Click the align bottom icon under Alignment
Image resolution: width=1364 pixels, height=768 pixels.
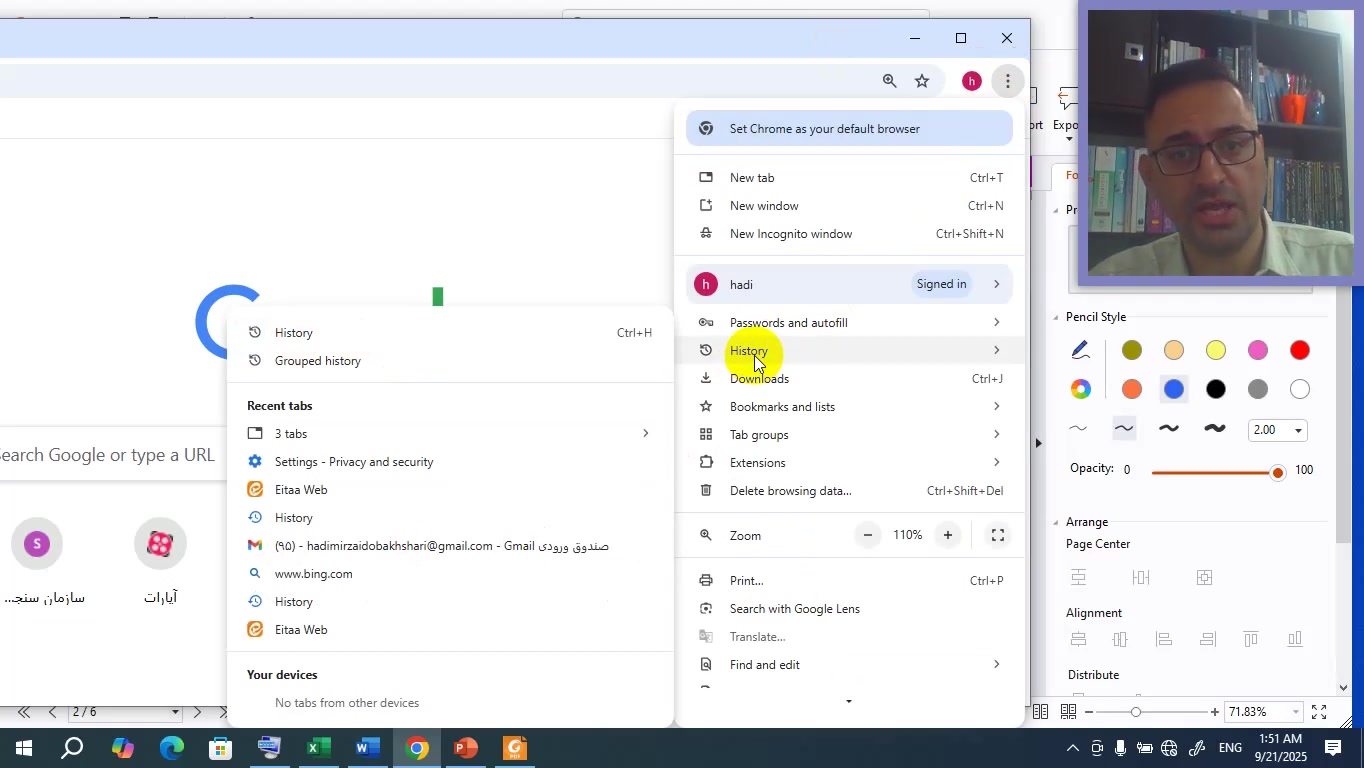(1295, 639)
